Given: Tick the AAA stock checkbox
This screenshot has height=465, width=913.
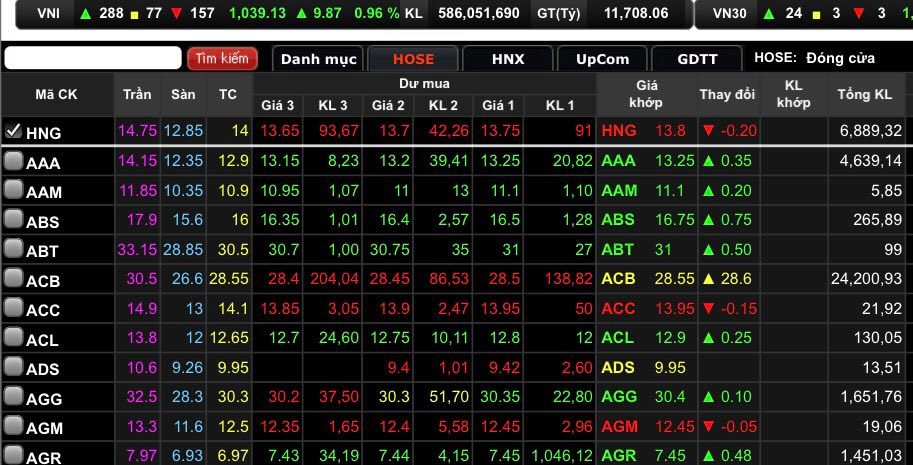Looking at the screenshot, I should (13, 161).
